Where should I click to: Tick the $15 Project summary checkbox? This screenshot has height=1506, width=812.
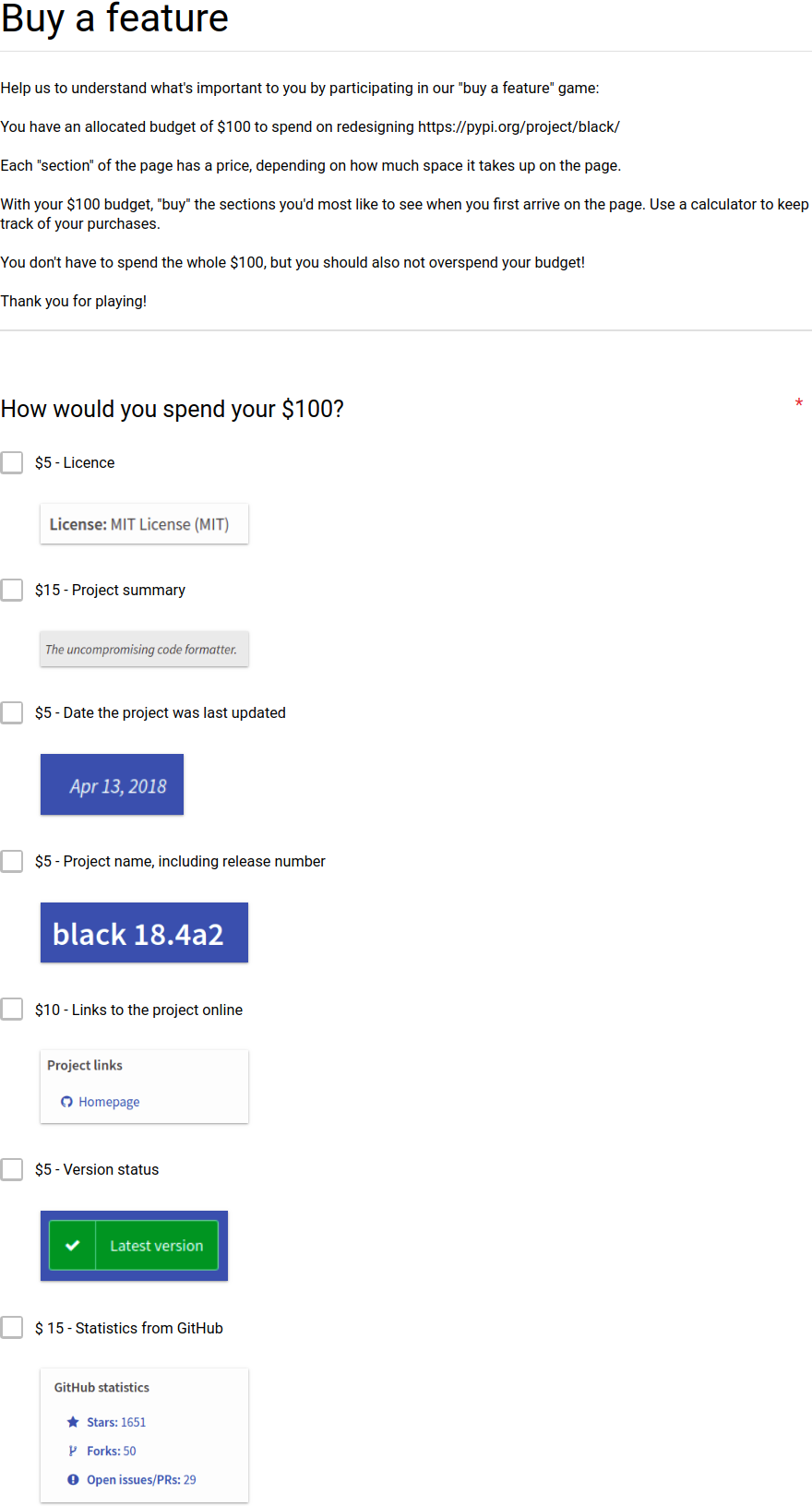pos(12,590)
